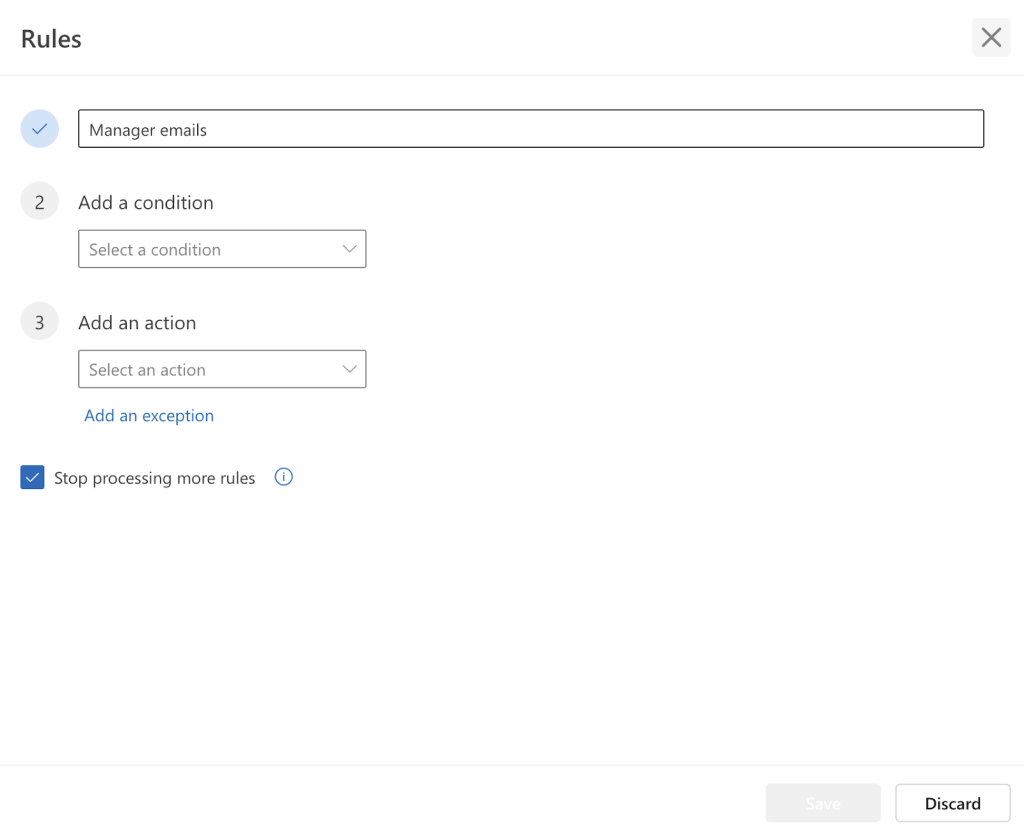
Task: Expand the action dropdown chevron
Action: 350,368
